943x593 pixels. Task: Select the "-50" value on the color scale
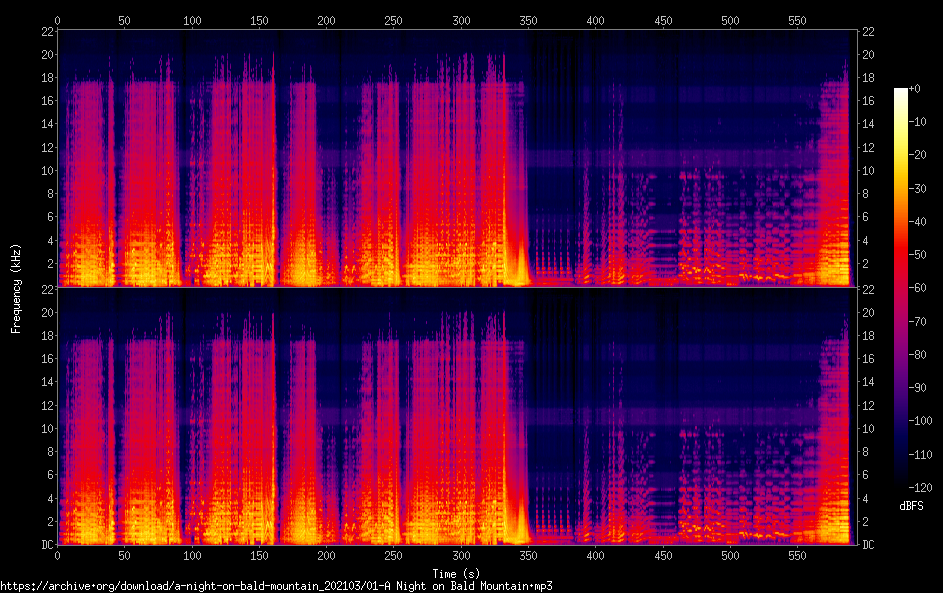pyautogui.click(x=917, y=254)
